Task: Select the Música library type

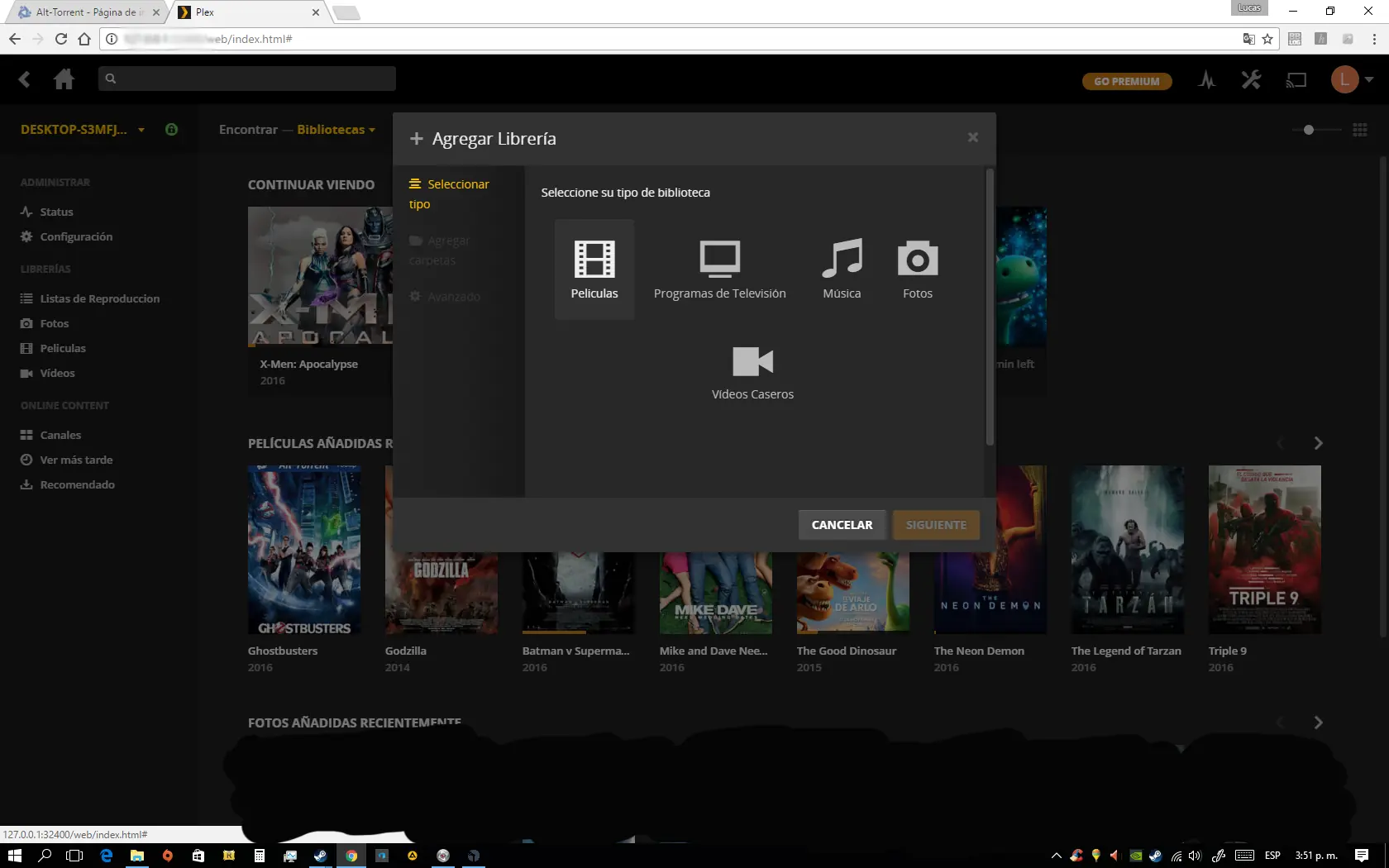Action: pyautogui.click(x=842, y=269)
